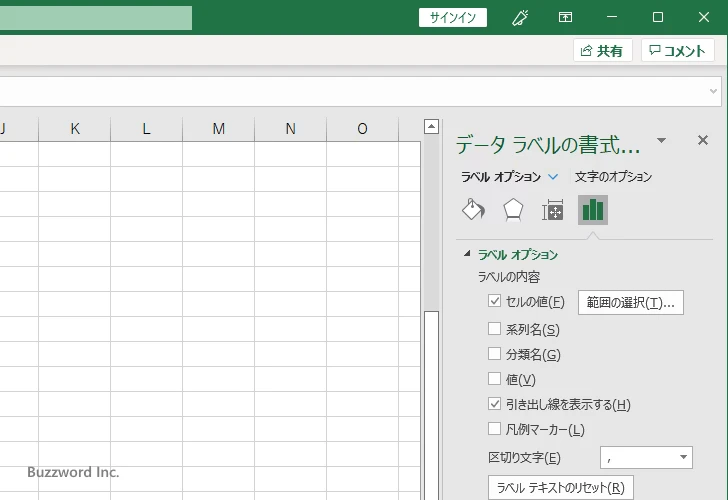Viewport: 728px width, 500px height.
Task: Minimize the Excel window
Action: pyautogui.click(x=612, y=17)
